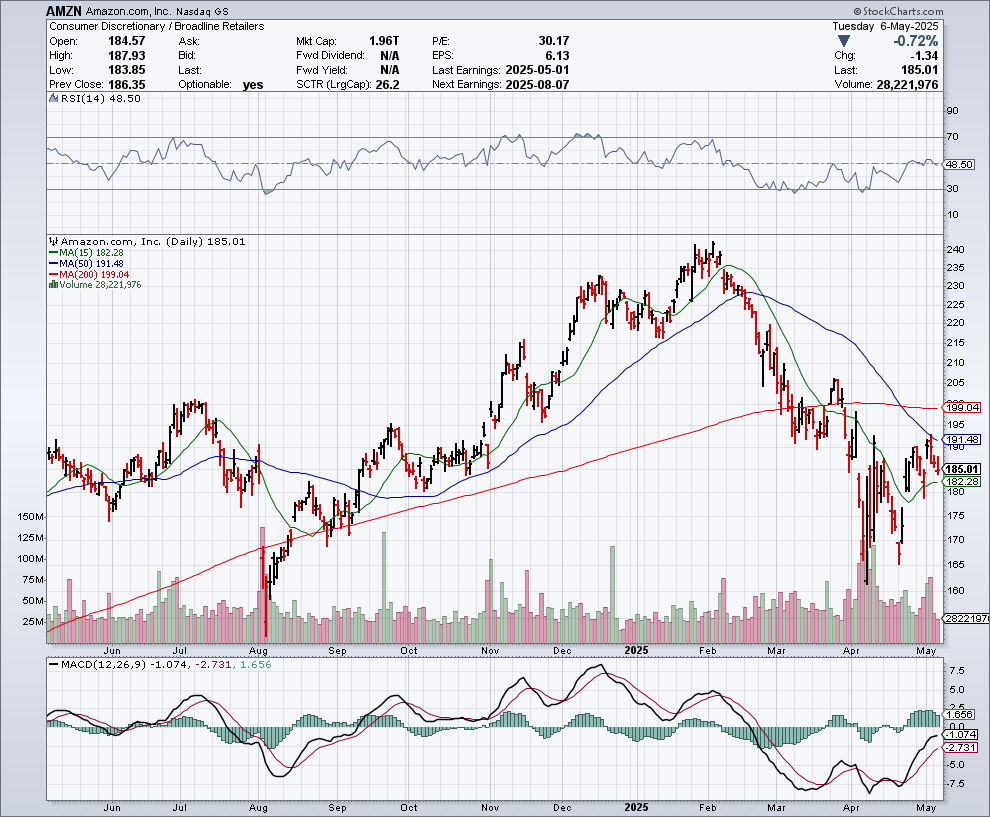The height and width of the screenshot is (817, 990).
Task: Click the Optionable value yes
Action: [253, 85]
